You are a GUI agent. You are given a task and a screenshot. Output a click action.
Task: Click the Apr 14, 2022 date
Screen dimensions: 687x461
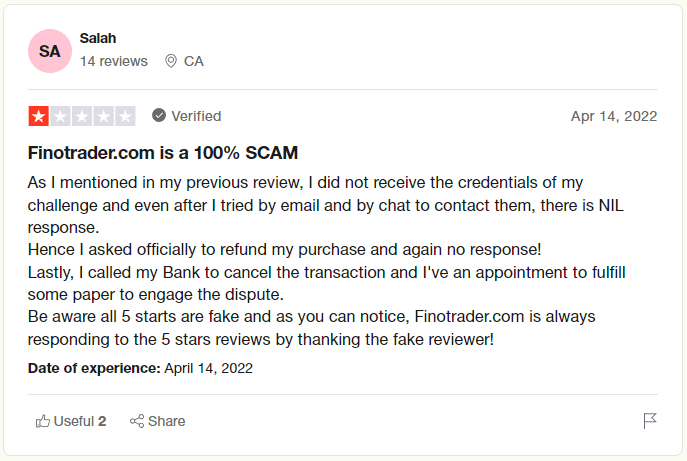(614, 116)
